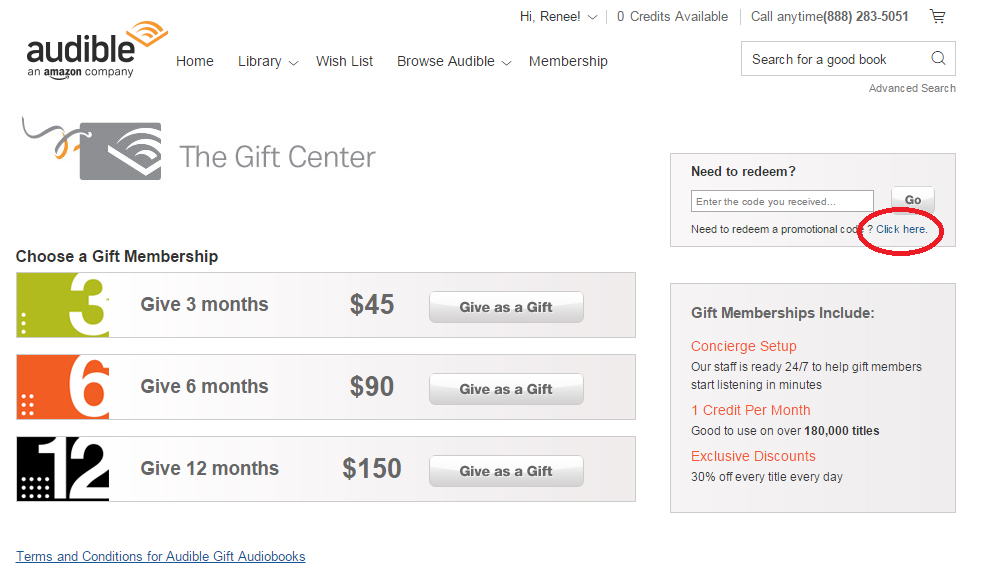Viewport: 981px width, 585px height.
Task: Open the Membership menu item
Action: [x=568, y=61]
